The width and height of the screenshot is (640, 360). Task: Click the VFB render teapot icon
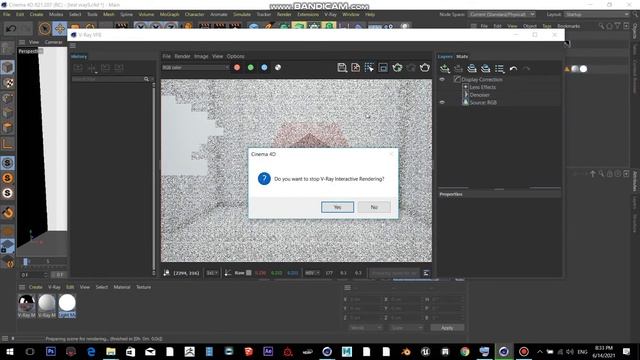point(424,68)
